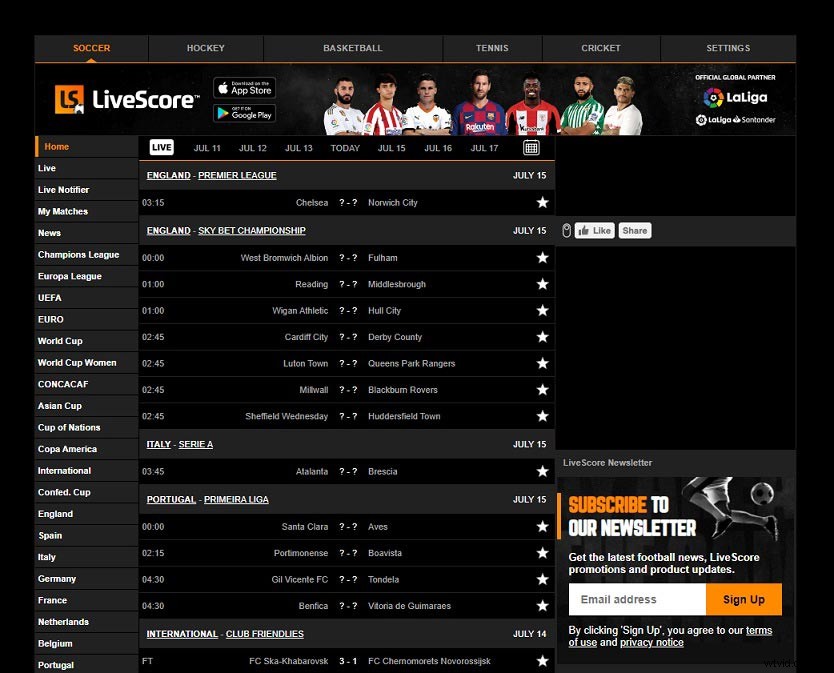Toggle LIVE matches view
834x673 pixels.
click(161, 147)
